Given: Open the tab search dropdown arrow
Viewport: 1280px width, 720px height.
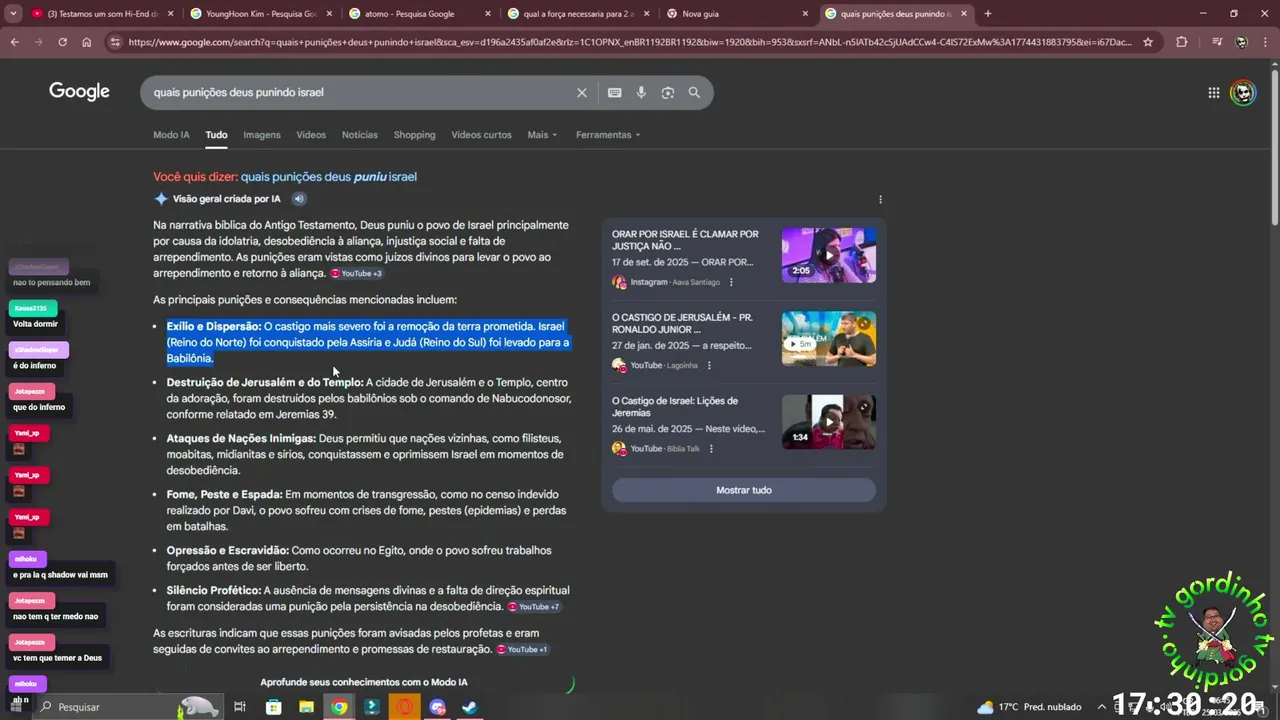Looking at the screenshot, I should (x=13, y=14).
